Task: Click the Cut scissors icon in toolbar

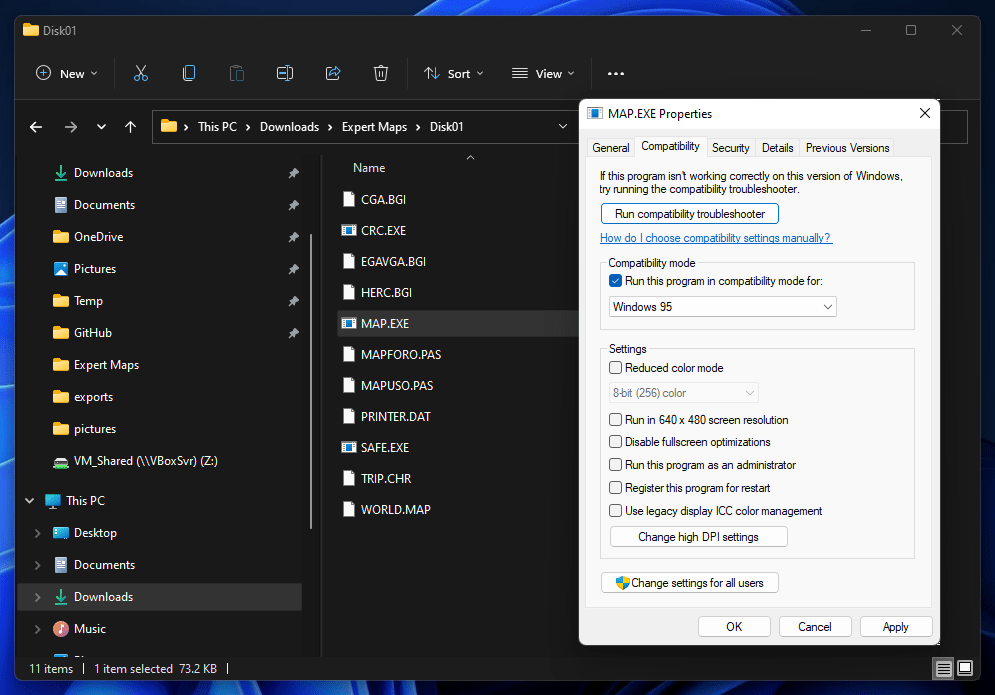Action: (x=140, y=73)
